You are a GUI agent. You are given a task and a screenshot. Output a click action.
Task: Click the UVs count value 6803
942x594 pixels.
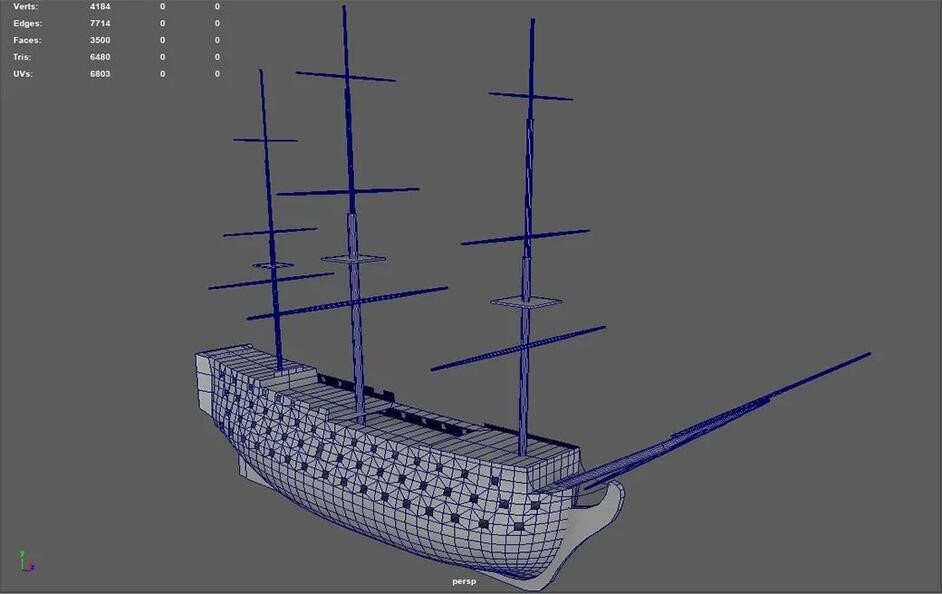[100, 74]
